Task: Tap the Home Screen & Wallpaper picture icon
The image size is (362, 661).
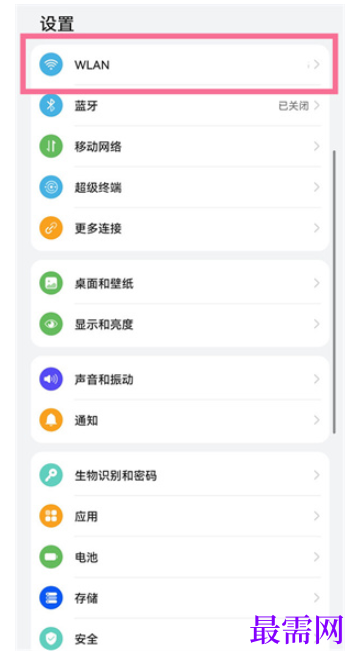Action: (x=51, y=283)
